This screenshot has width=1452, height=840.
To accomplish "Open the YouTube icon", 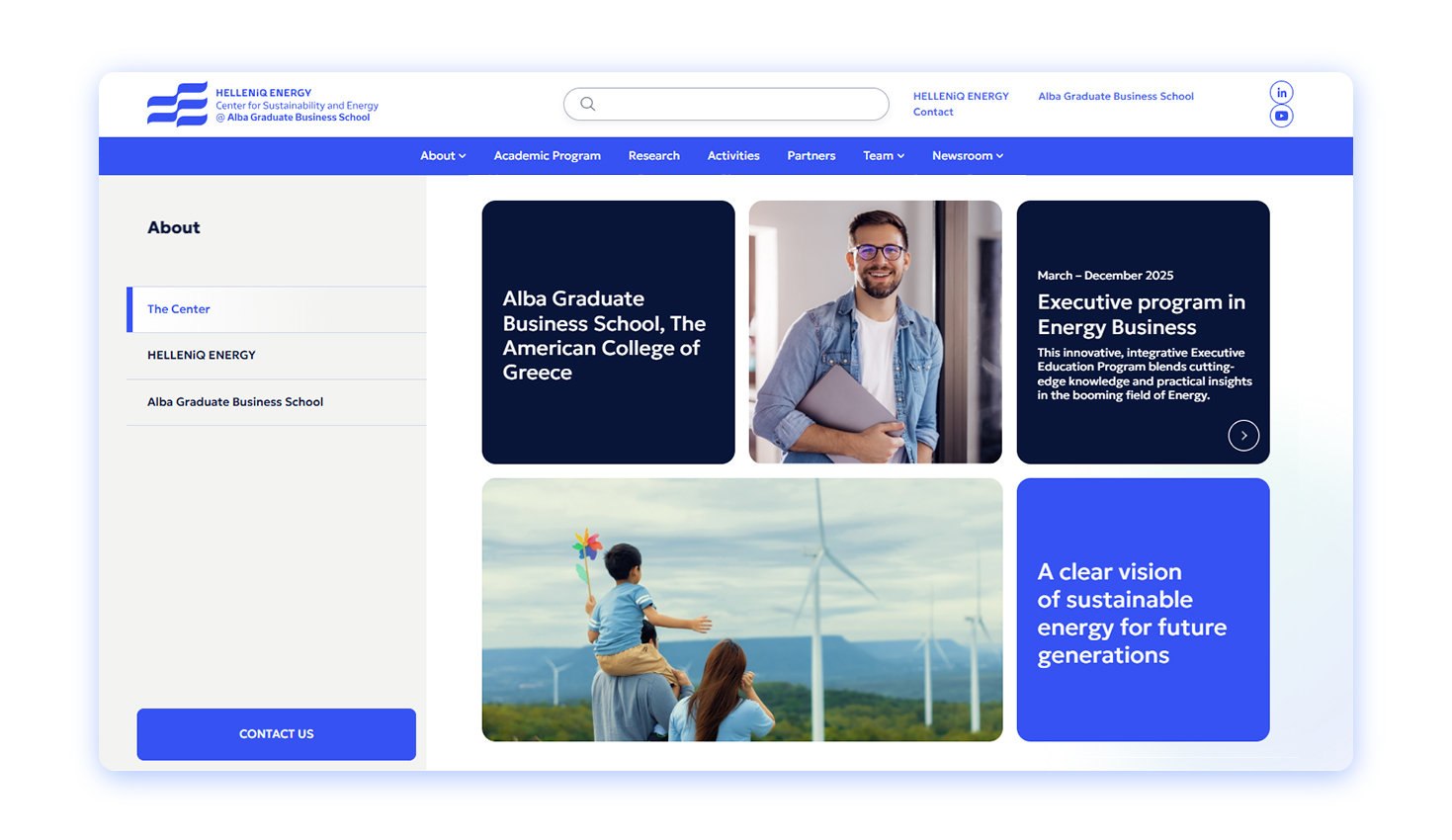I will tap(1281, 116).
